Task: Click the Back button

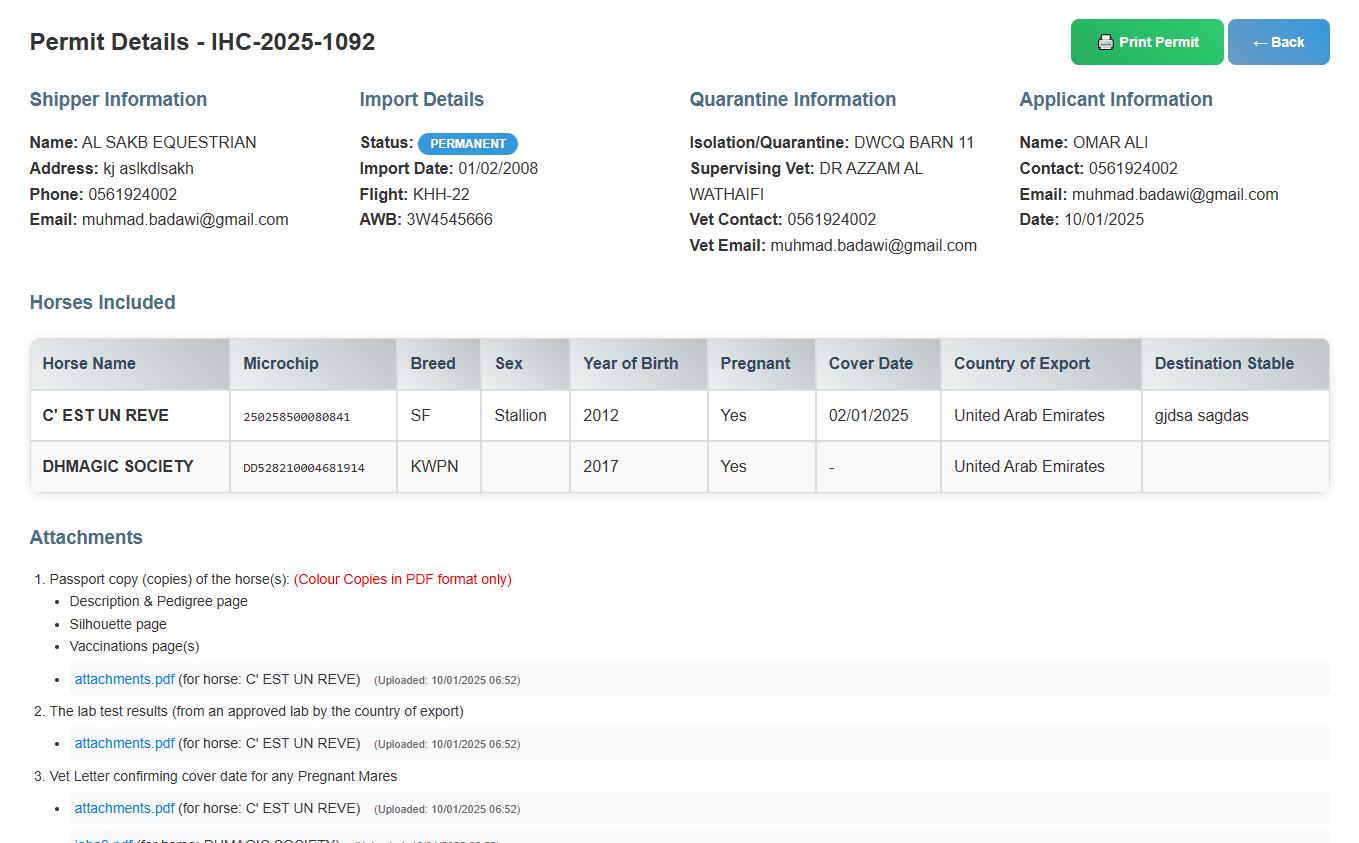Action: coord(1278,42)
